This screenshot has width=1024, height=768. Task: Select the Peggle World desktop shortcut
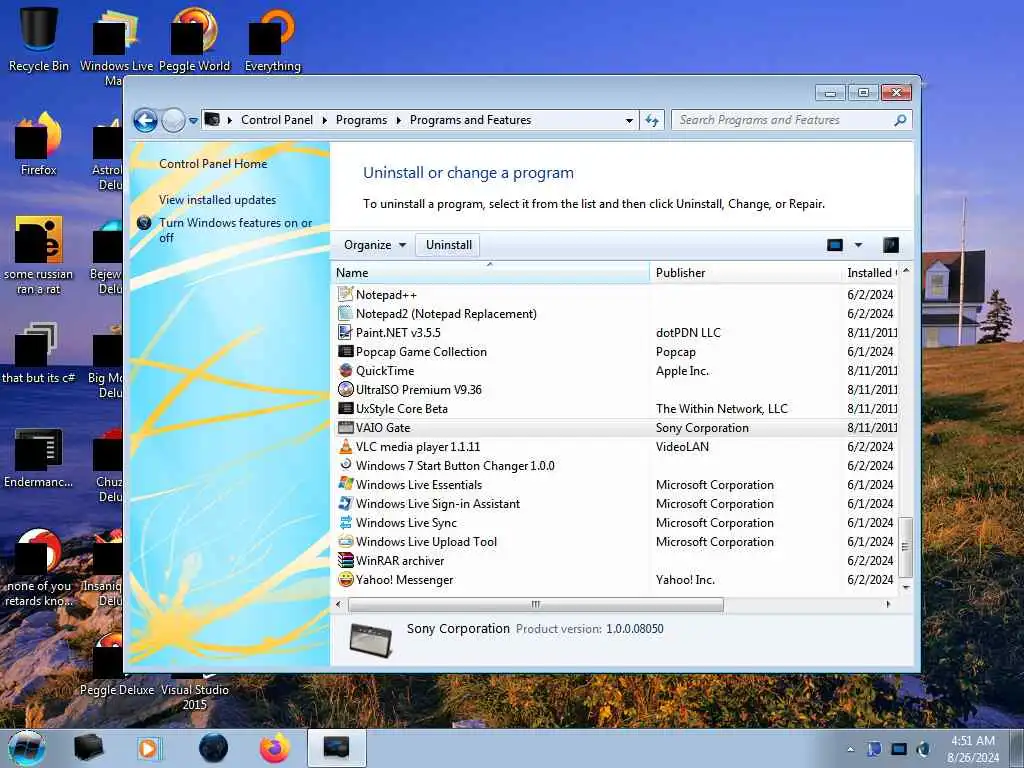[195, 39]
